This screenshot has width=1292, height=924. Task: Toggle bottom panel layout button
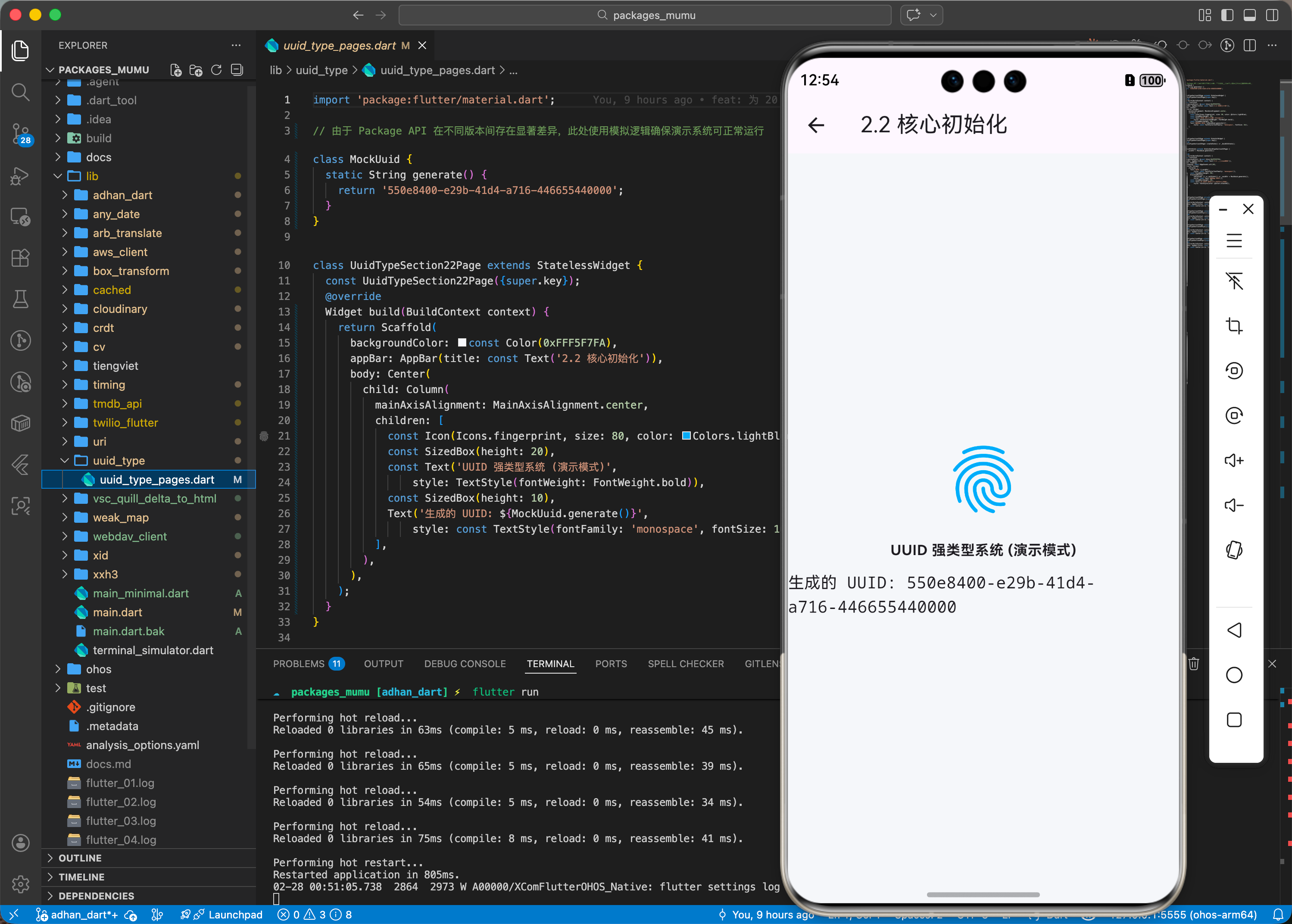point(1249,16)
